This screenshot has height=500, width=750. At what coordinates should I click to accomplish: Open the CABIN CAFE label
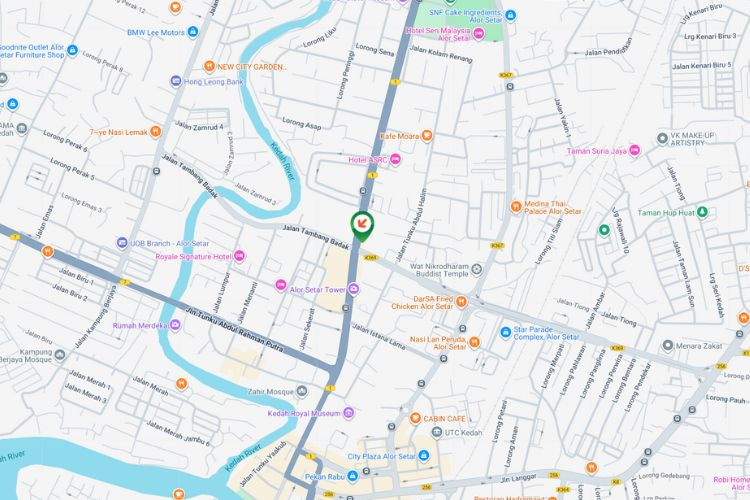444,419
